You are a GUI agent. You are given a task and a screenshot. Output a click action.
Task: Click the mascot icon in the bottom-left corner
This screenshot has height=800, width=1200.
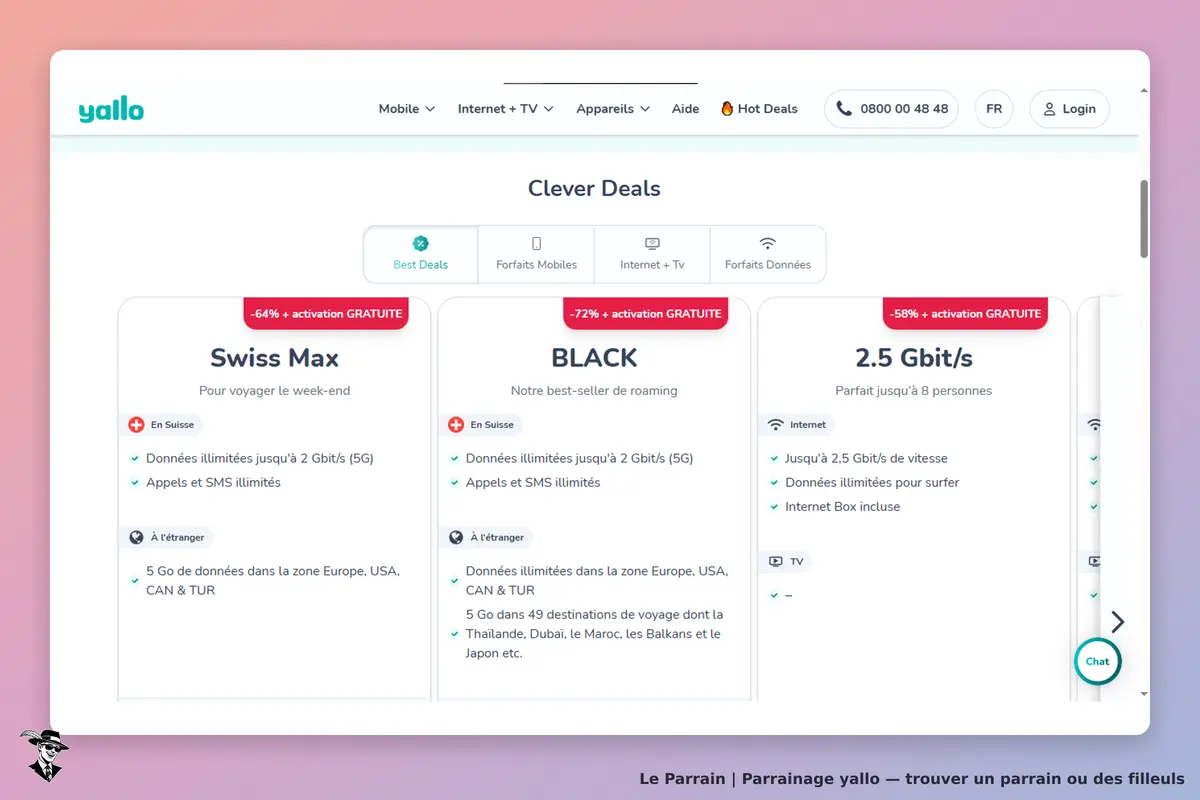(44, 755)
